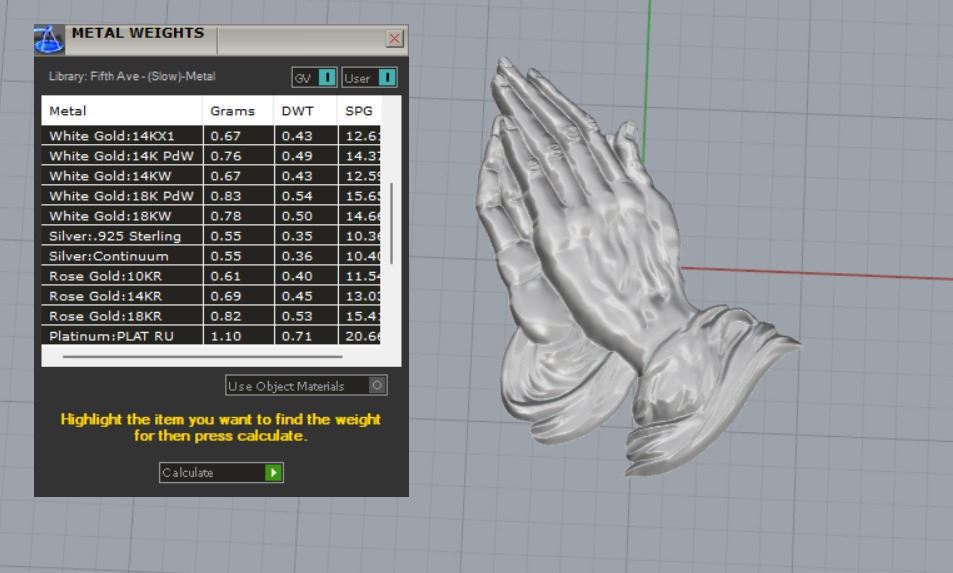Viewport: 953px width, 573px height.
Task: Click the Library: Fifth Ave - (Slow)-Metal label
Action: click(x=132, y=77)
